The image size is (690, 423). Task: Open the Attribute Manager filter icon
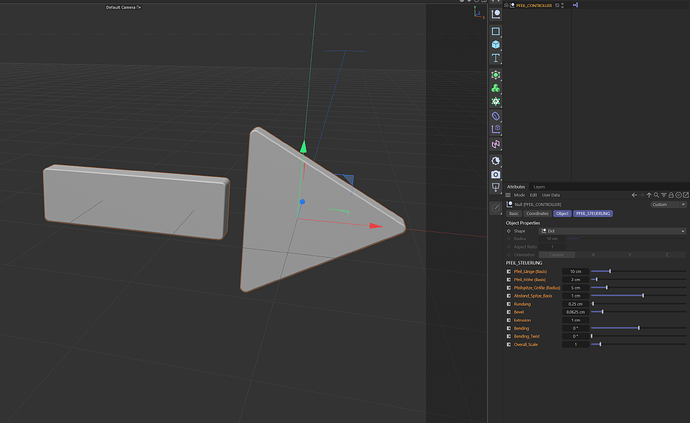664,195
